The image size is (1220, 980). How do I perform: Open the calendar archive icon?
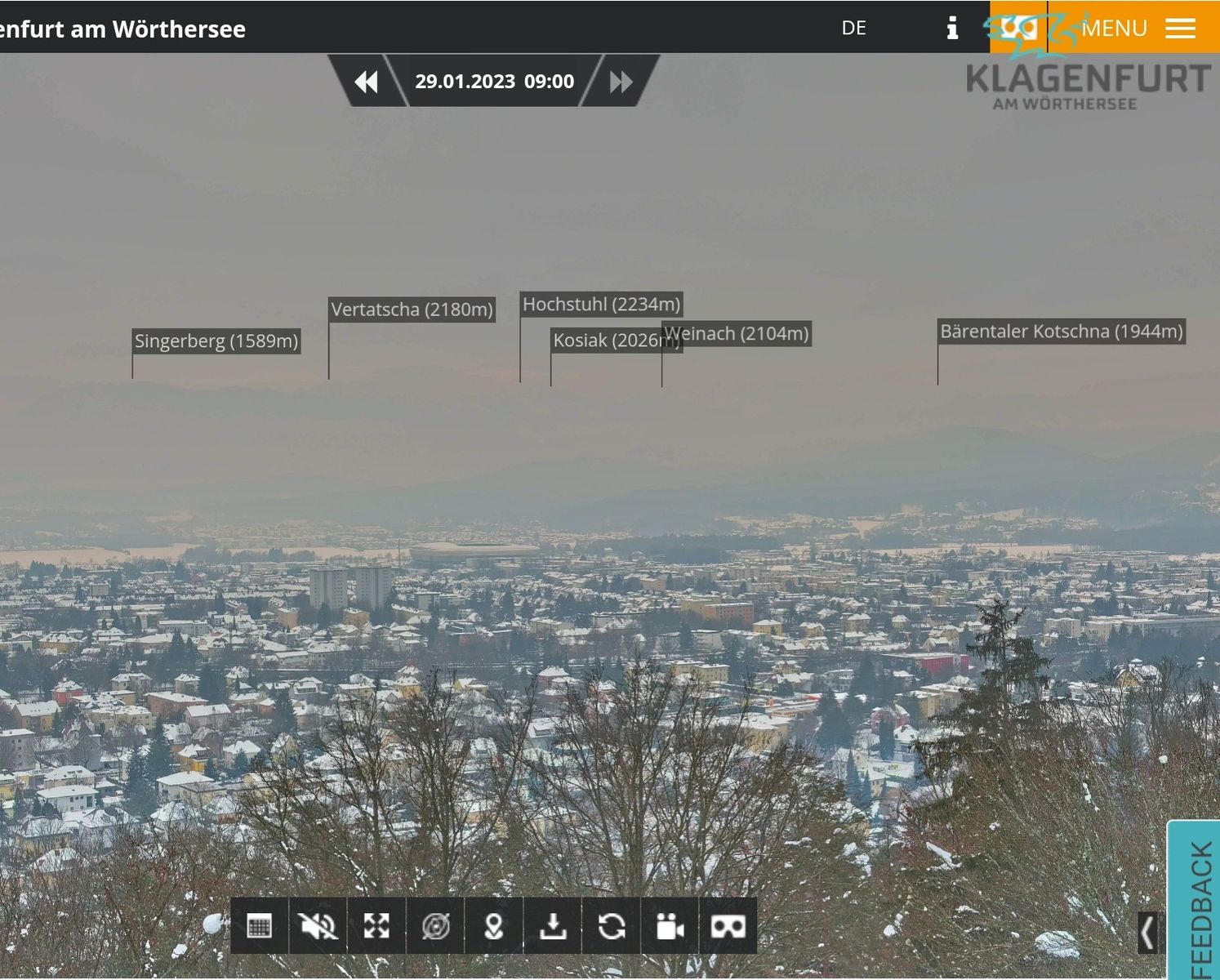click(259, 926)
